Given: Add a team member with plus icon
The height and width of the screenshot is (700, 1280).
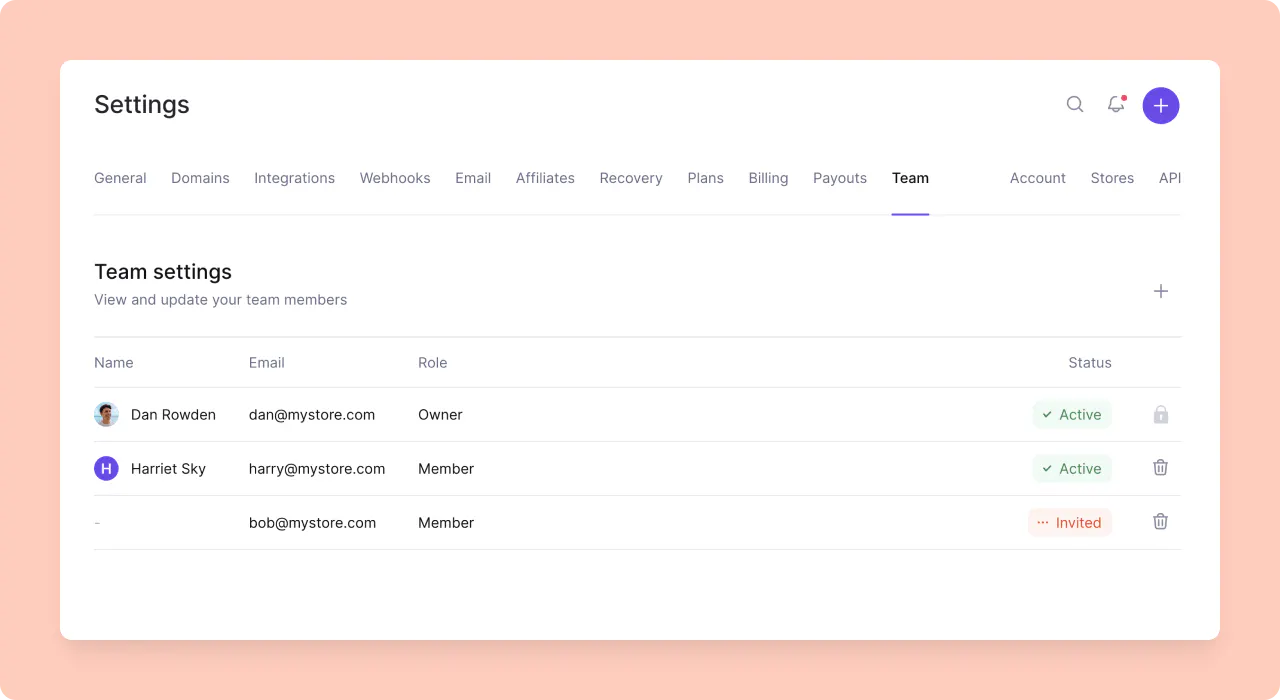Looking at the screenshot, I should tap(1161, 291).
